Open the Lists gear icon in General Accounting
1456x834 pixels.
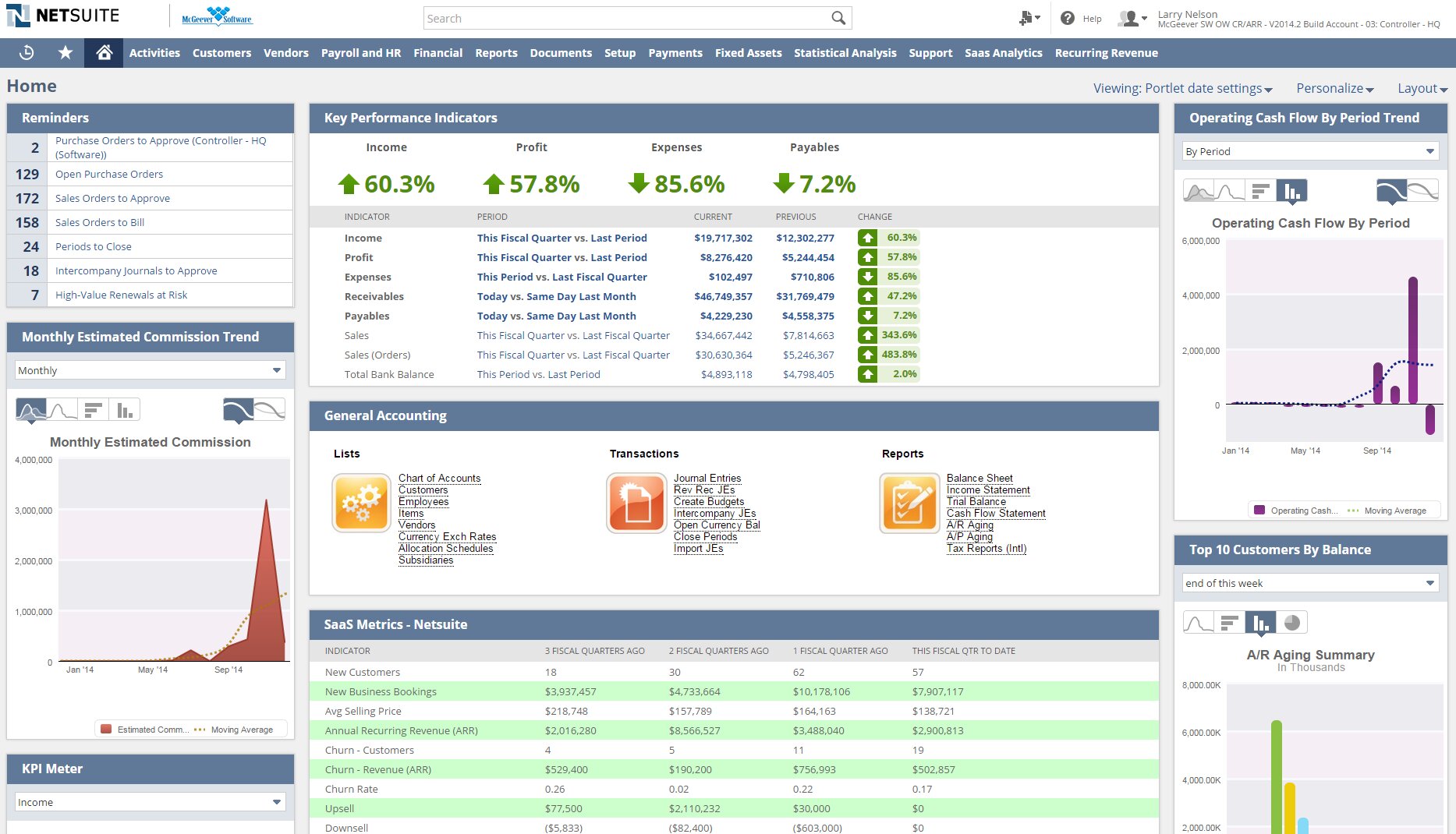tap(361, 503)
